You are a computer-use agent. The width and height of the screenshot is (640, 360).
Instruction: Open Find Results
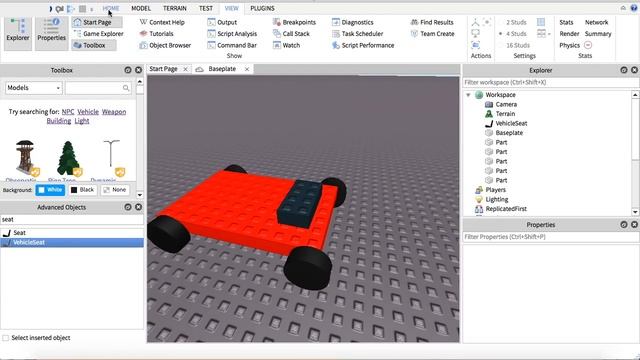coord(432,22)
